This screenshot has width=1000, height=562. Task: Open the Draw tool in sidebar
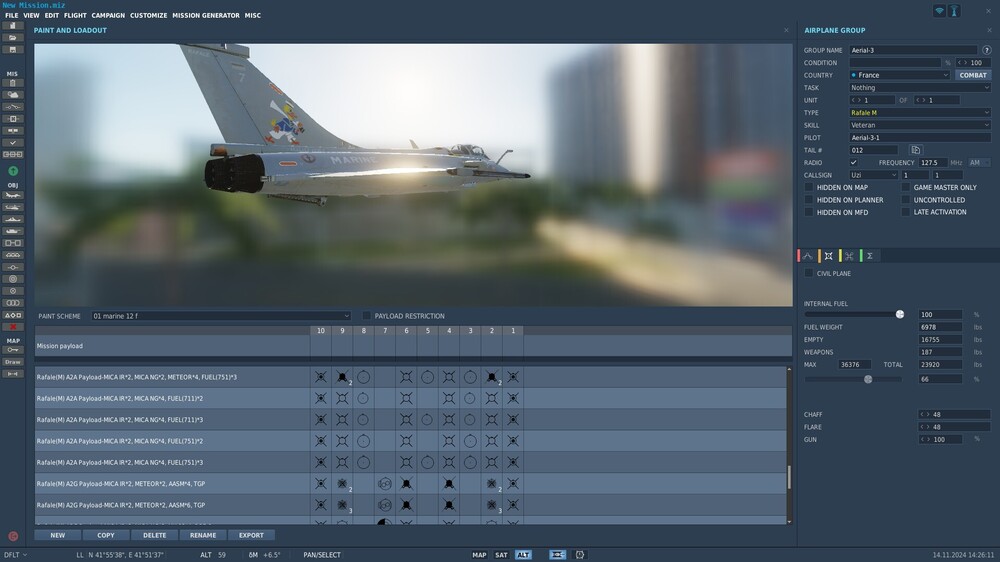pos(13,362)
